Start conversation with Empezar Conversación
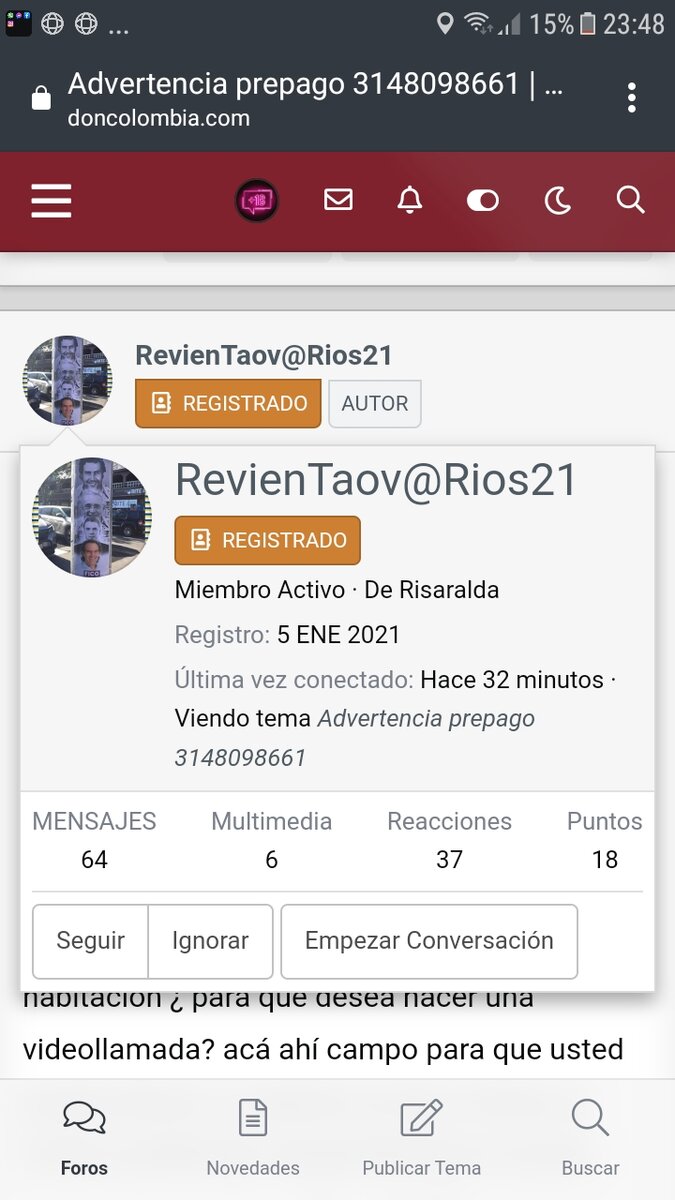675x1200 pixels. (428, 941)
